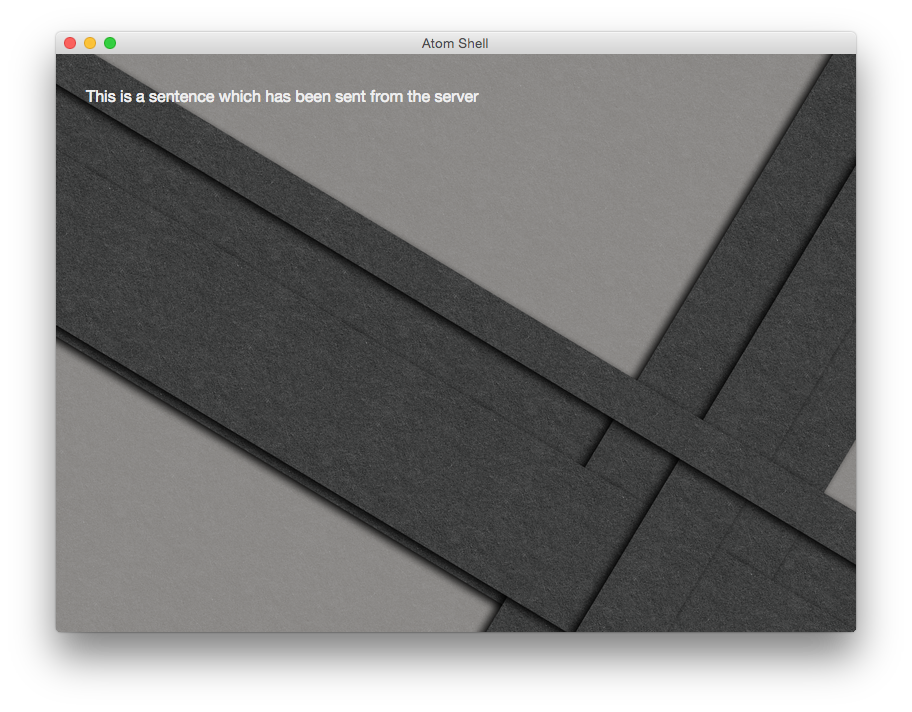Maximize the Atom Shell window with green button

click(x=110, y=43)
